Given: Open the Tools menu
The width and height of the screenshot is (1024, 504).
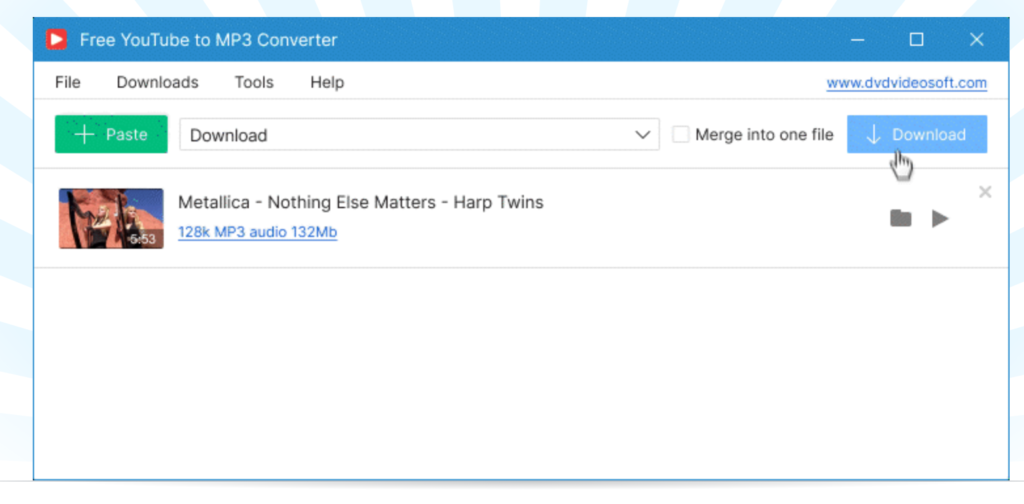Looking at the screenshot, I should coord(254,82).
